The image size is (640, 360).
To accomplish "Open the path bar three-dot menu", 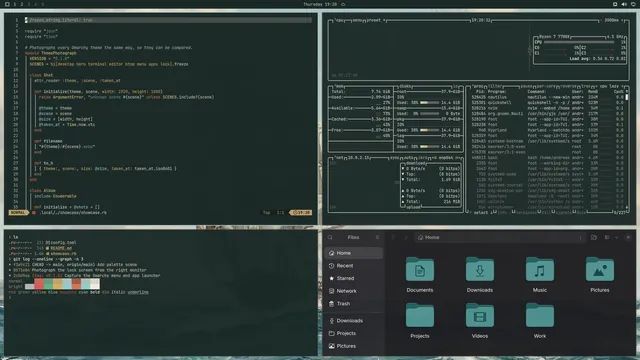I will (x=580, y=238).
